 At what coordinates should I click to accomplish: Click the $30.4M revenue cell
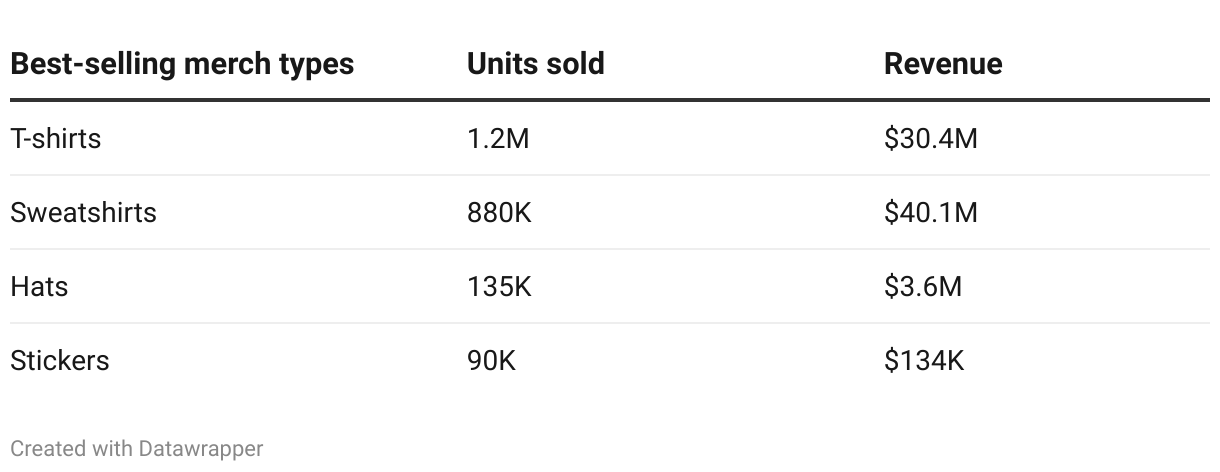(931, 138)
